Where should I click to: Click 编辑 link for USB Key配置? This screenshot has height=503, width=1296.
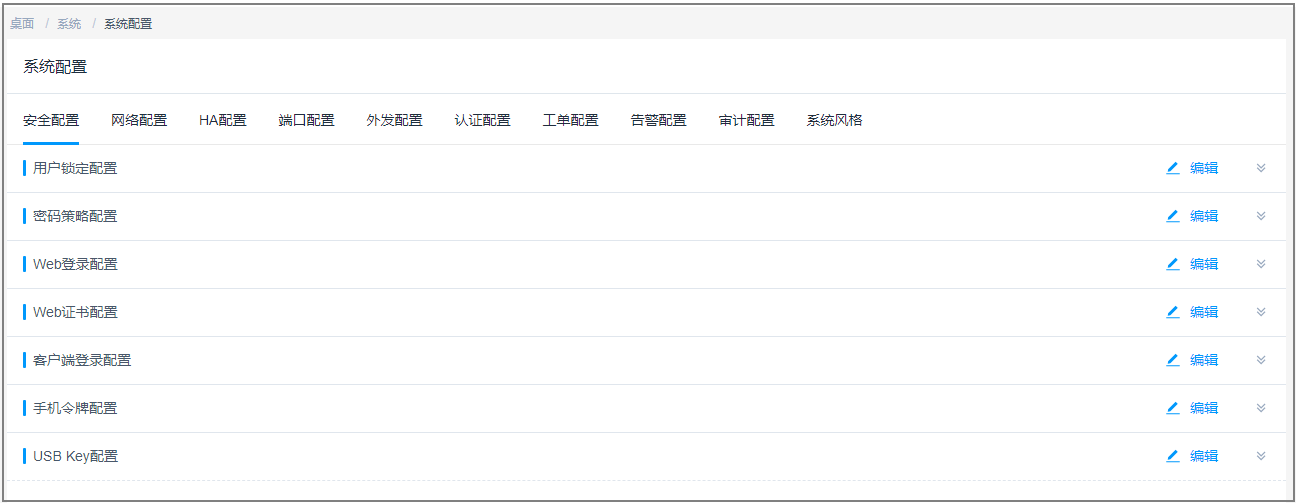coord(1204,456)
